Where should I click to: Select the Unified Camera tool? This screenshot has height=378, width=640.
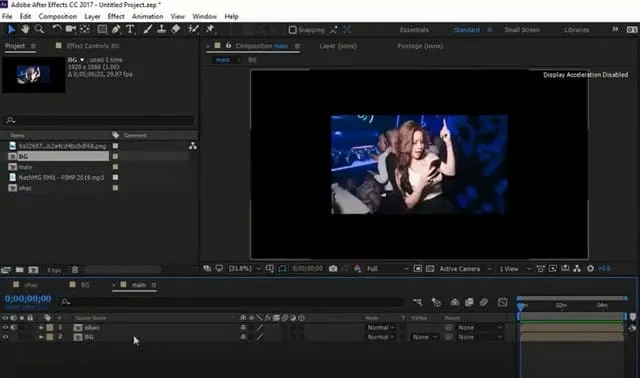(x=71, y=29)
